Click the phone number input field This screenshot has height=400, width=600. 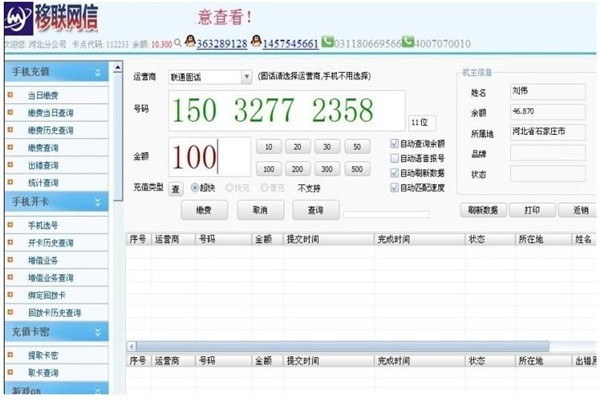coord(287,111)
